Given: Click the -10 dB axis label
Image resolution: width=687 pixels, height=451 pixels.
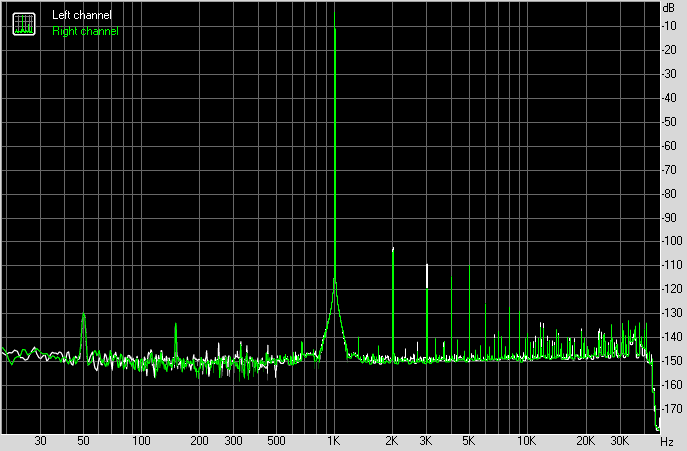Looking at the screenshot, I should [x=669, y=26].
